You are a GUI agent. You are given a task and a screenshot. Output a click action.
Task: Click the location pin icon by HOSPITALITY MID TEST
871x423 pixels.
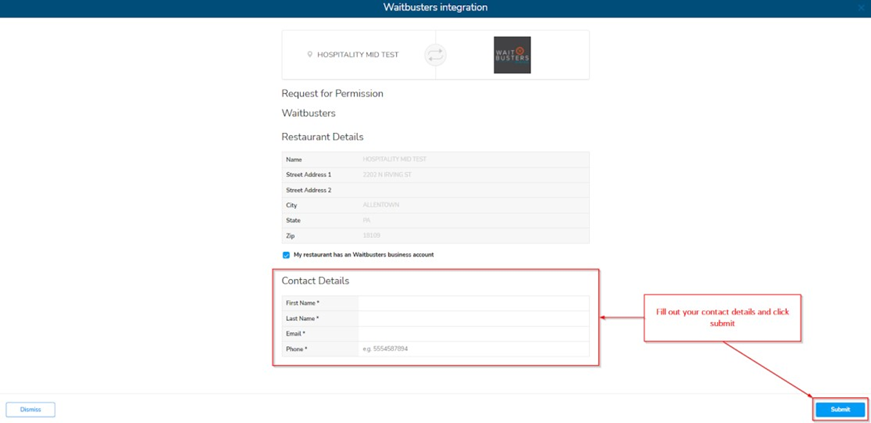click(x=310, y=55)
